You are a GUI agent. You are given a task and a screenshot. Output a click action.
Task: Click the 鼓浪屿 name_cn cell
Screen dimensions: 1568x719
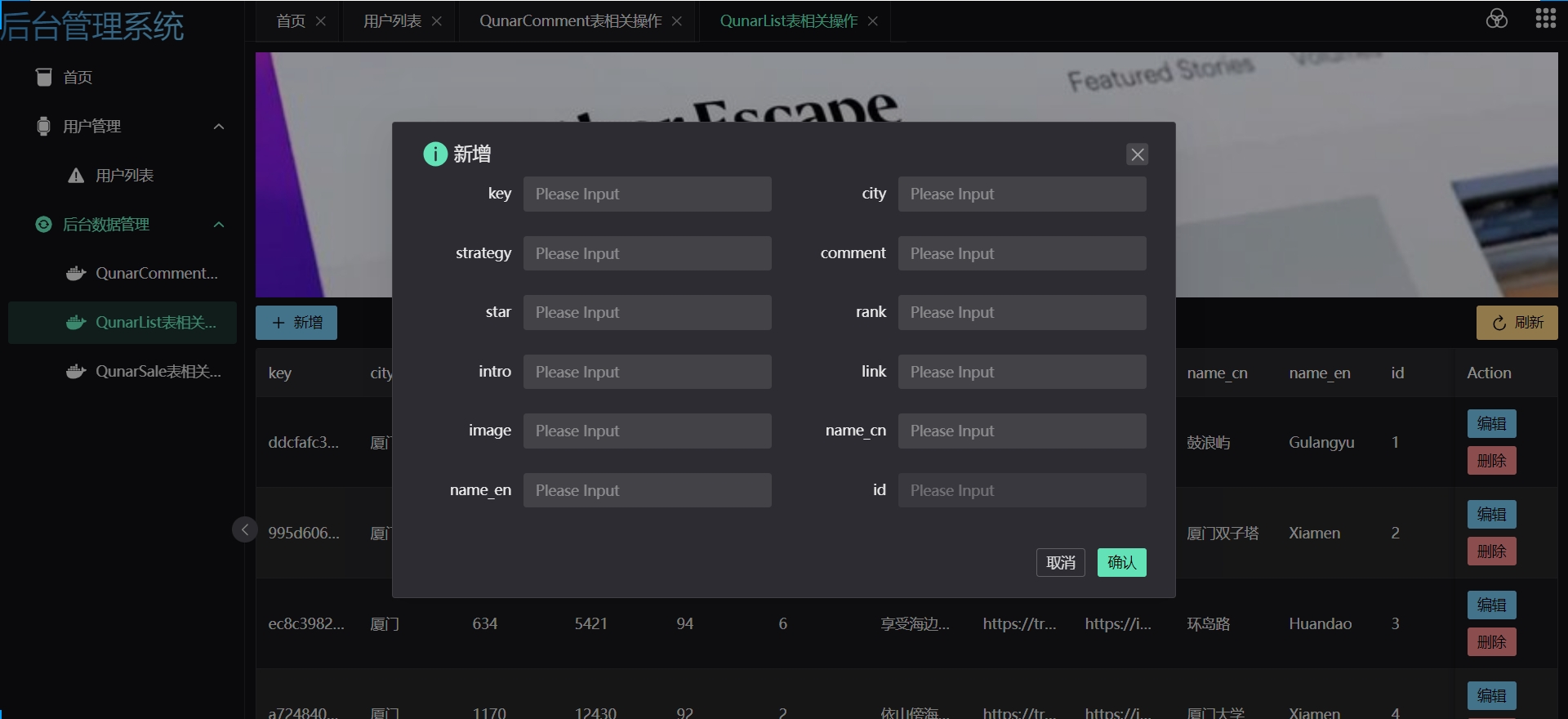point(1209,442)
